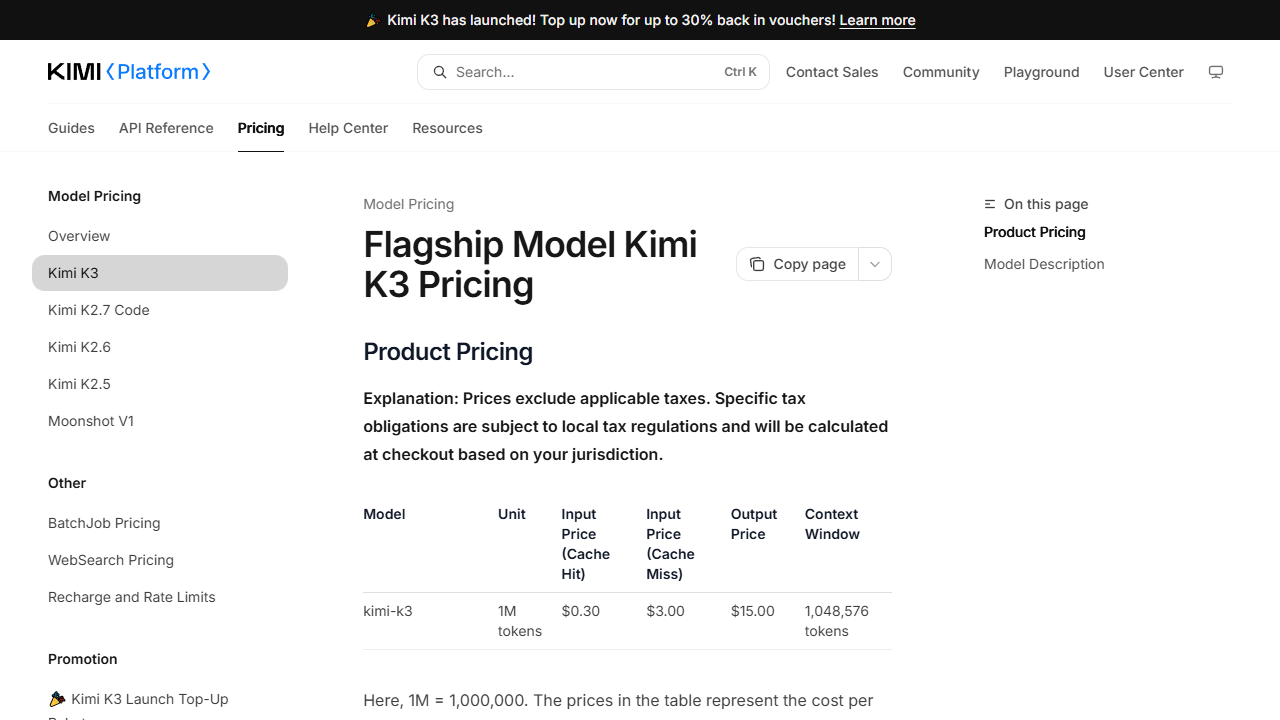The image size is (1280, 720).
Task: Open the Playground link
Action: [x=1041, y=72]
